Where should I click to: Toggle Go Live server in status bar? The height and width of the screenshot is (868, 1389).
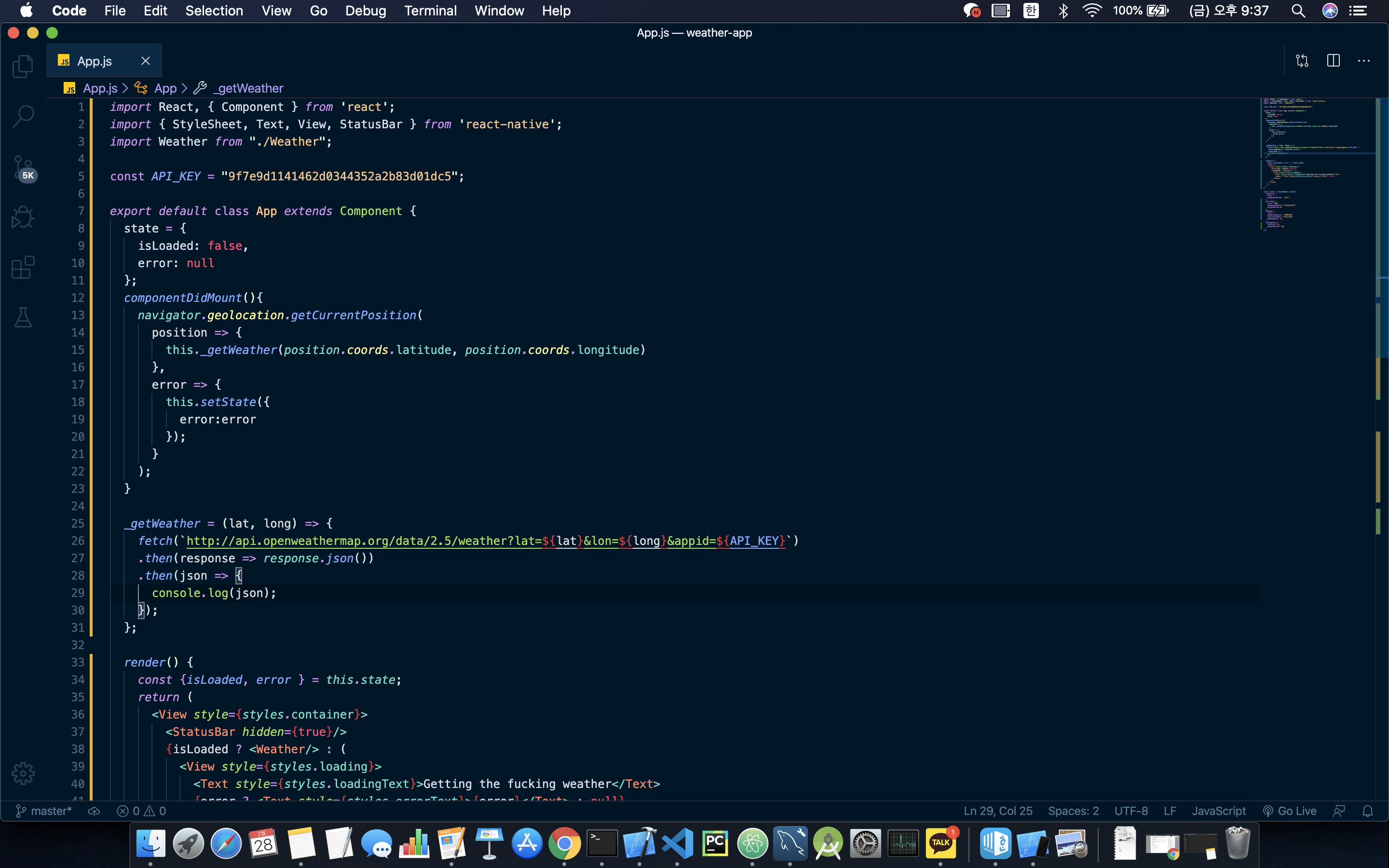[x=1290, y=811]
